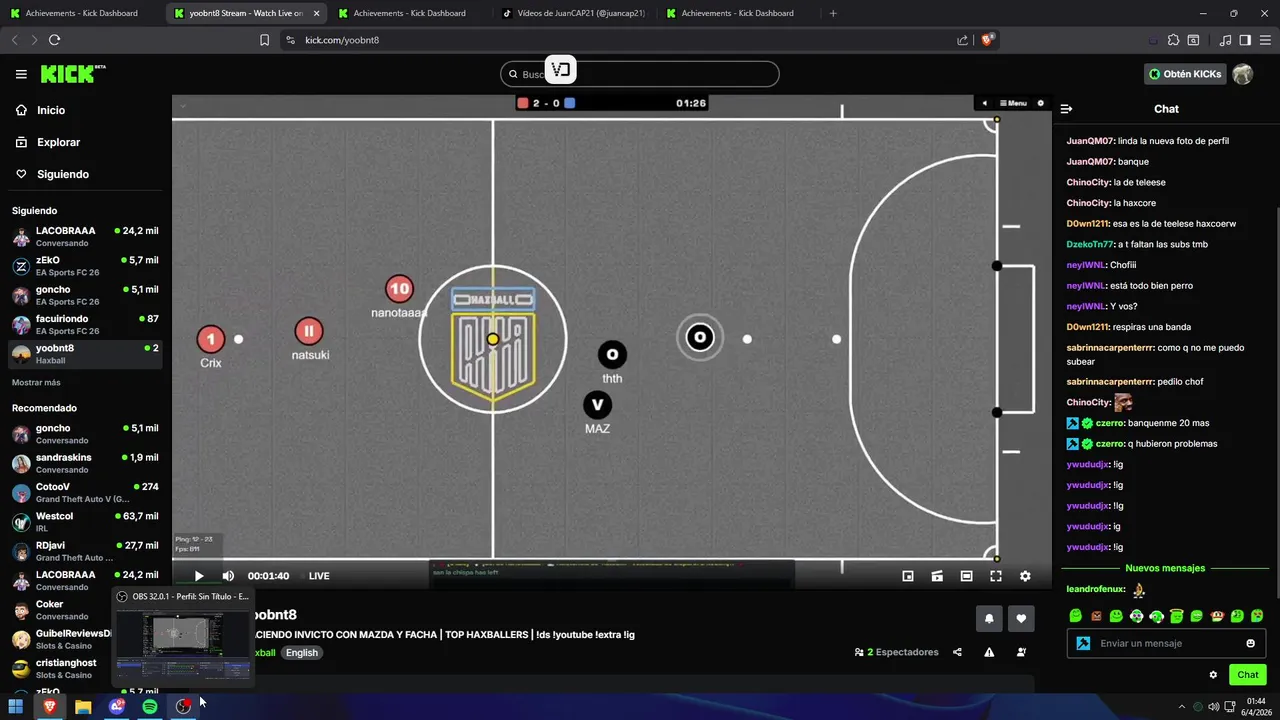Click the OBS 32.0.1 taskbar preview thumbnail
Image resolution: width=1280 pixels, height=720 pixels.
click(x=182, y=637)
